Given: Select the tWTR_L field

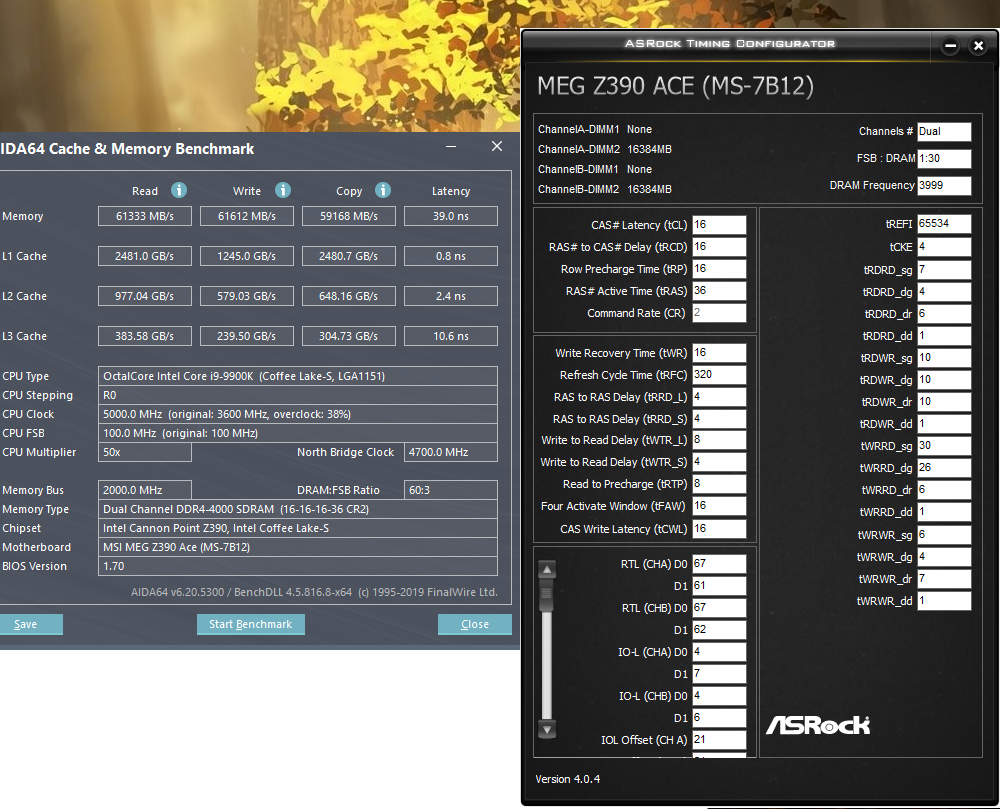Looking at the screenshot, I should click(719, 440).
